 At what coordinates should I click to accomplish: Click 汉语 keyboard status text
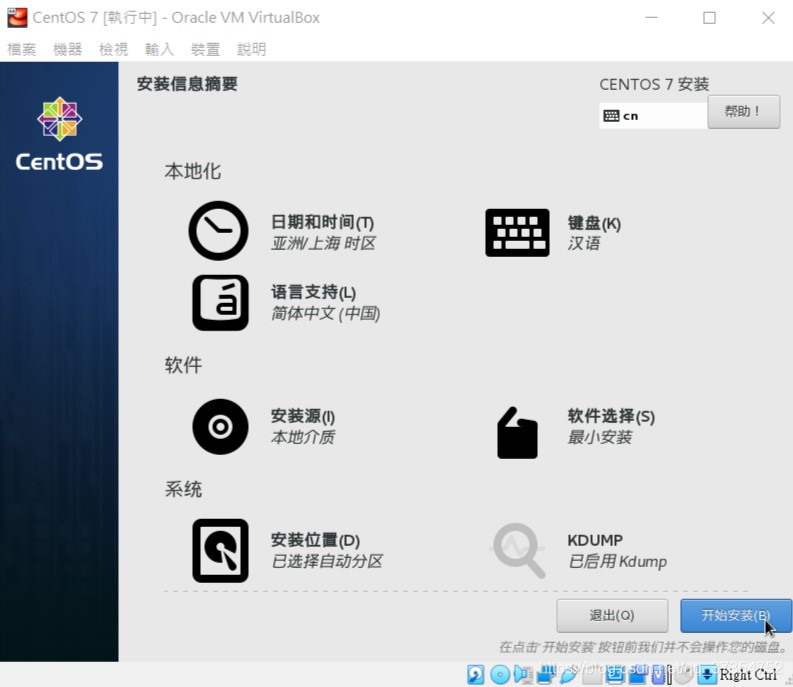(584, 243)
